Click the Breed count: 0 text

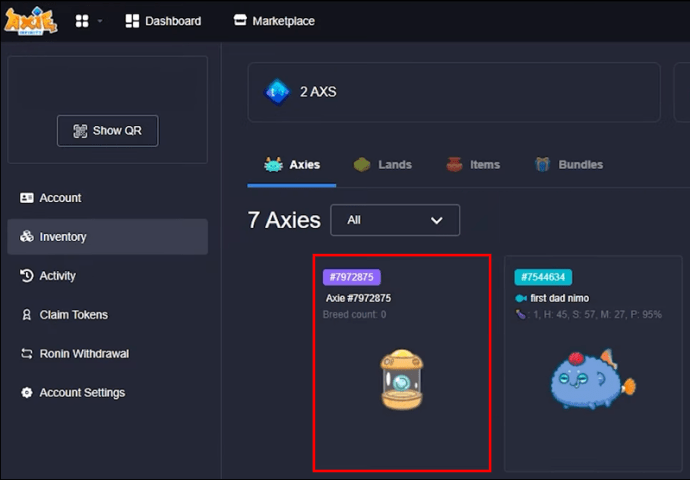355,315
